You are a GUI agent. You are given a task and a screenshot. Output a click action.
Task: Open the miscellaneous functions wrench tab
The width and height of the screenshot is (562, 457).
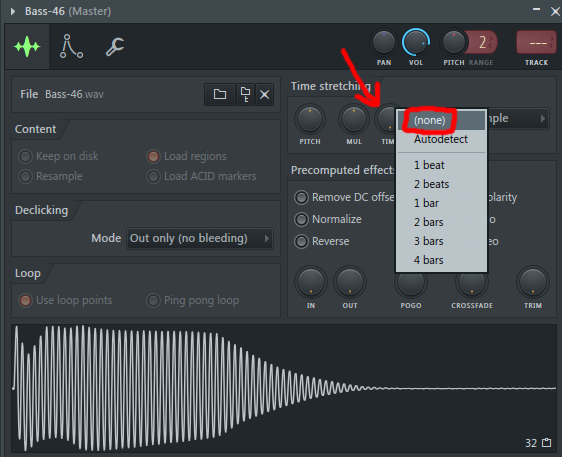(115, 47)
